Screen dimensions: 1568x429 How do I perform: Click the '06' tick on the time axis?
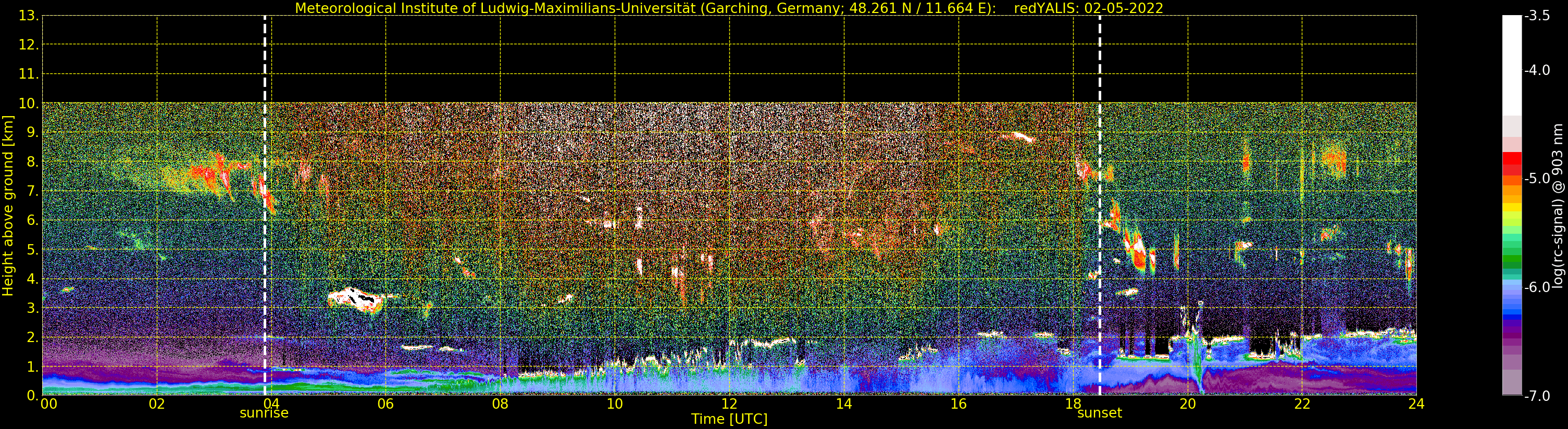click(386, 403)
